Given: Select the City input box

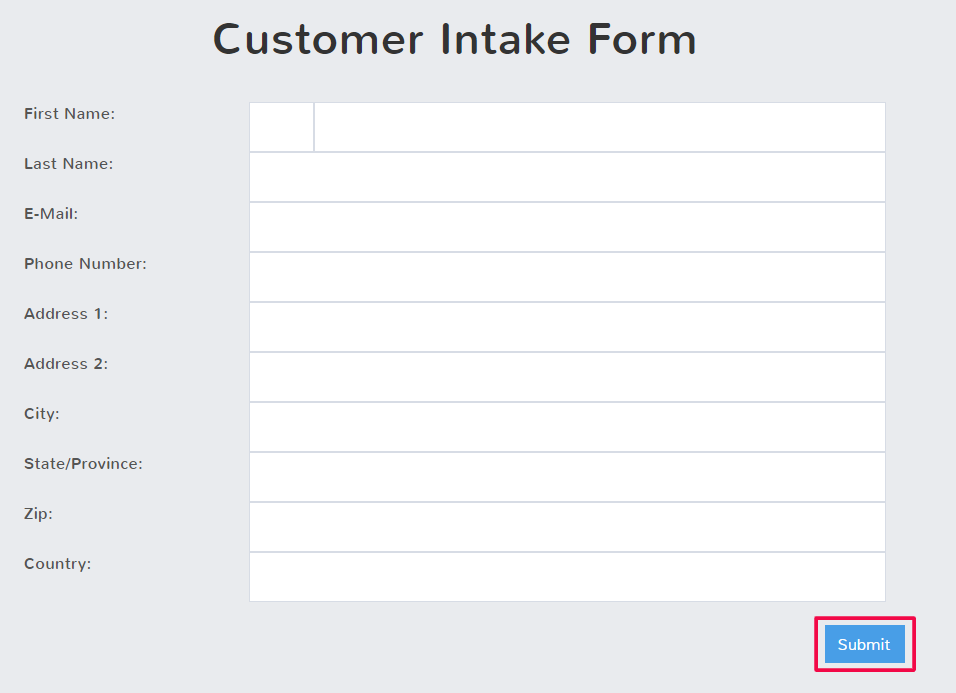Looking at the screenshot, I should click(567, 427).
